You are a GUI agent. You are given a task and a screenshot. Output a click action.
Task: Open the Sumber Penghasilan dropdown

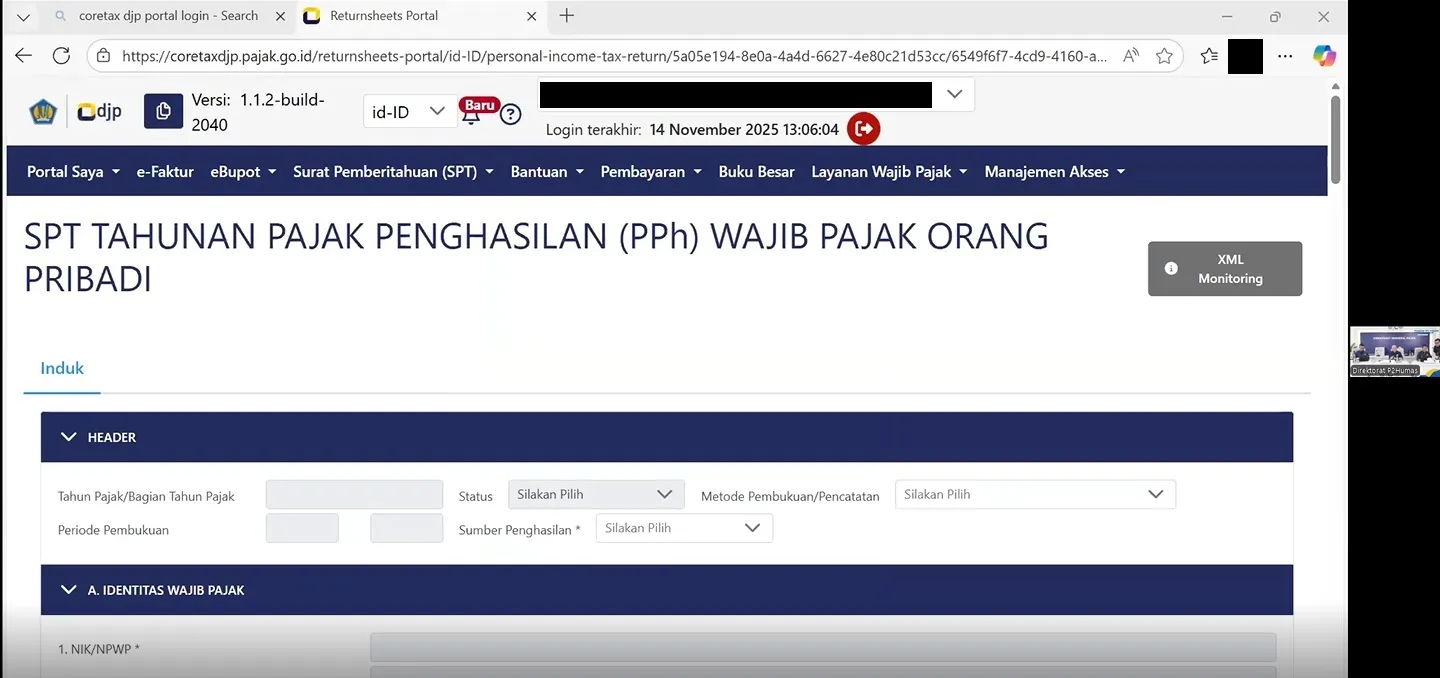point(683,527)
